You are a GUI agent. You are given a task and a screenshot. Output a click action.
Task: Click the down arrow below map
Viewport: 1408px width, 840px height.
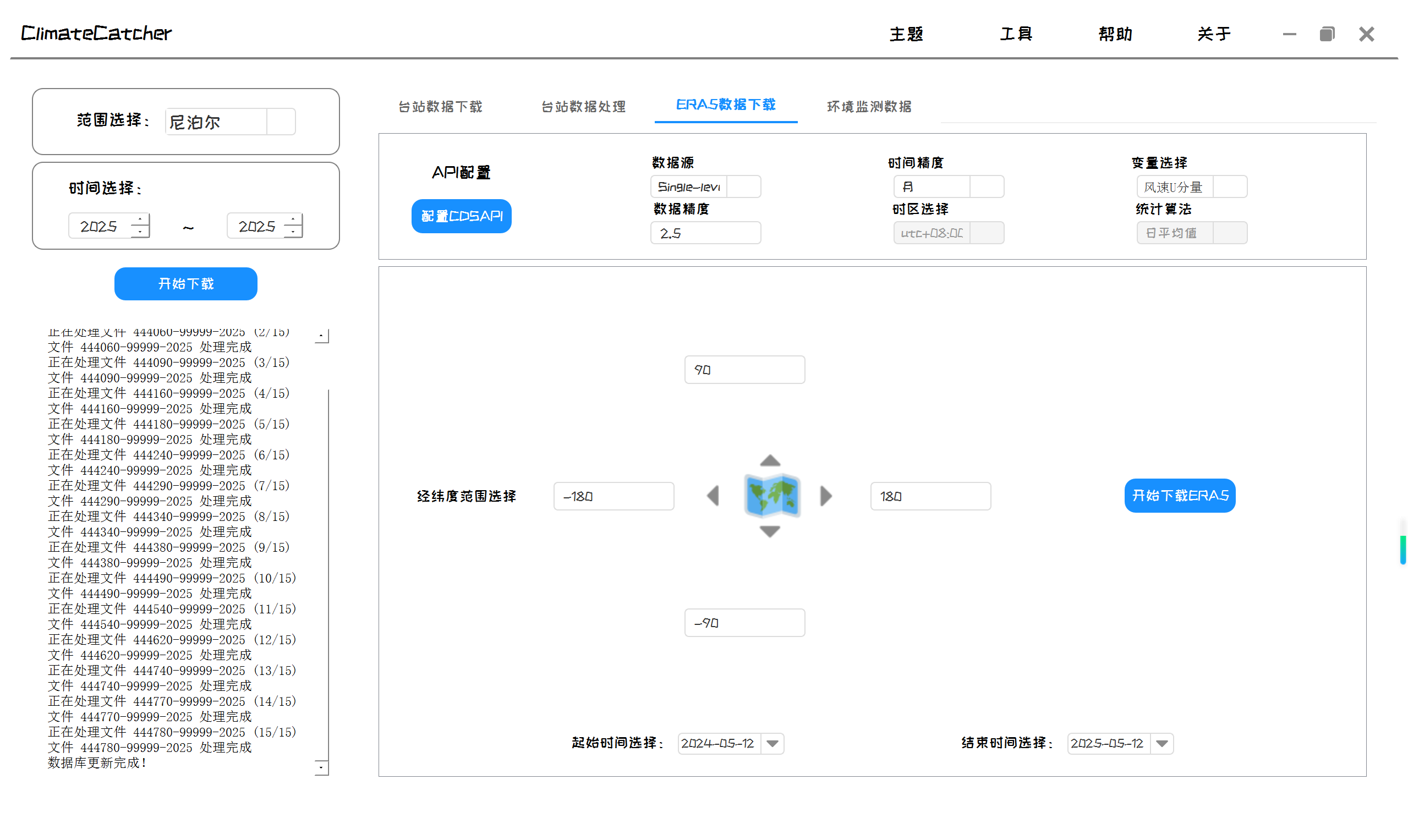(770, 531)
